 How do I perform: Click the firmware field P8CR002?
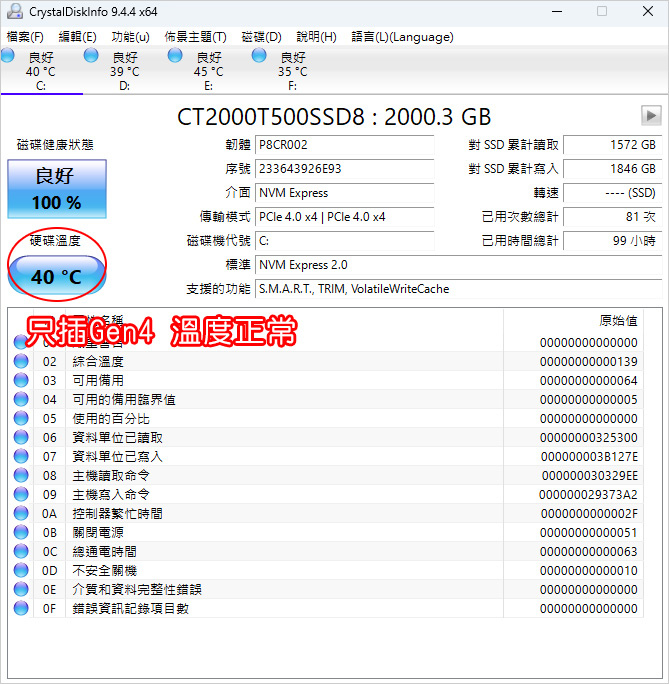(x=345, y=145)
